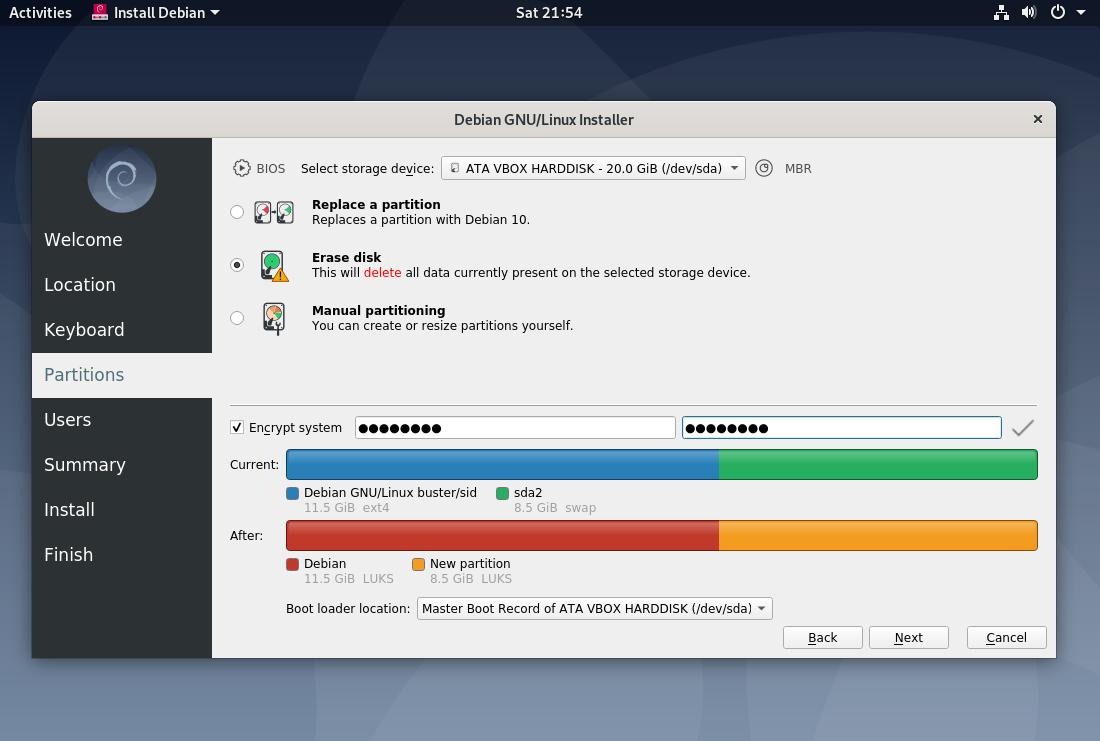Click the red Debian segment of After bar

(x=502, y=535)
